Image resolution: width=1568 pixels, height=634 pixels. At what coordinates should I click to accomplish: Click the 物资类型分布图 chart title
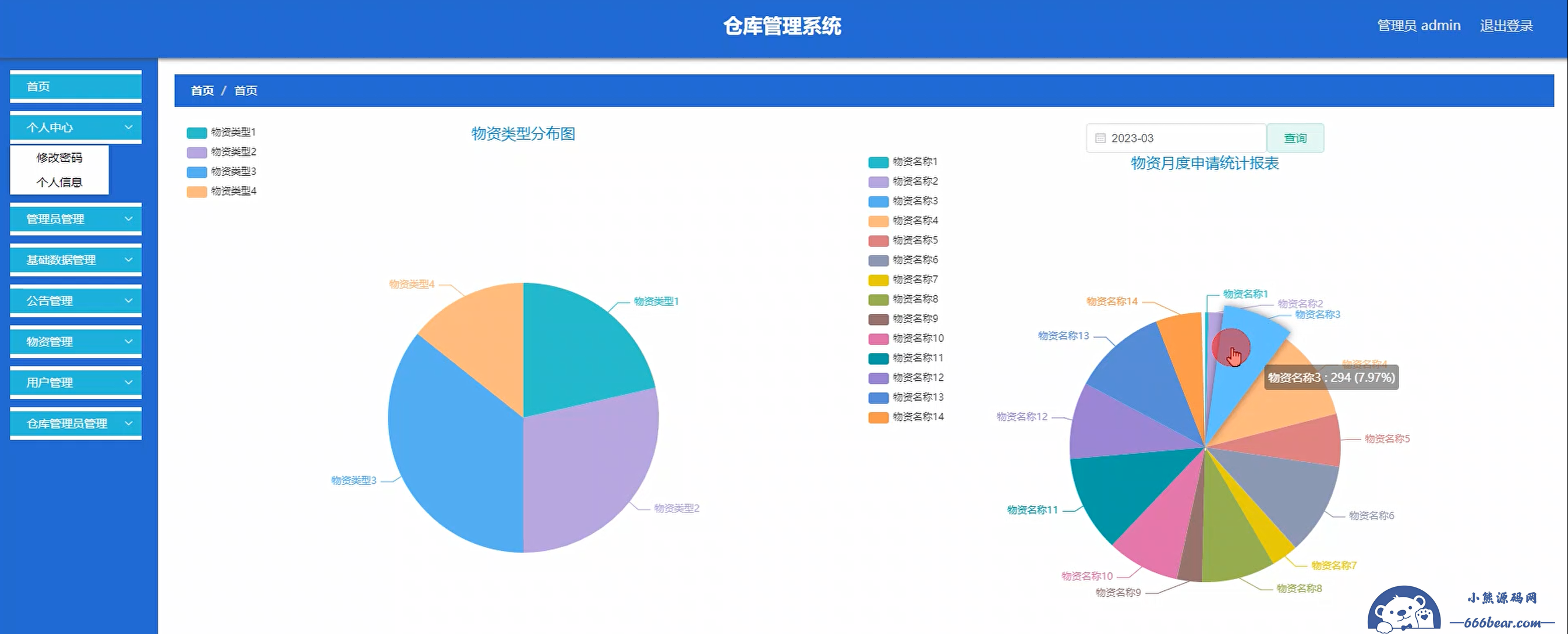523,134
